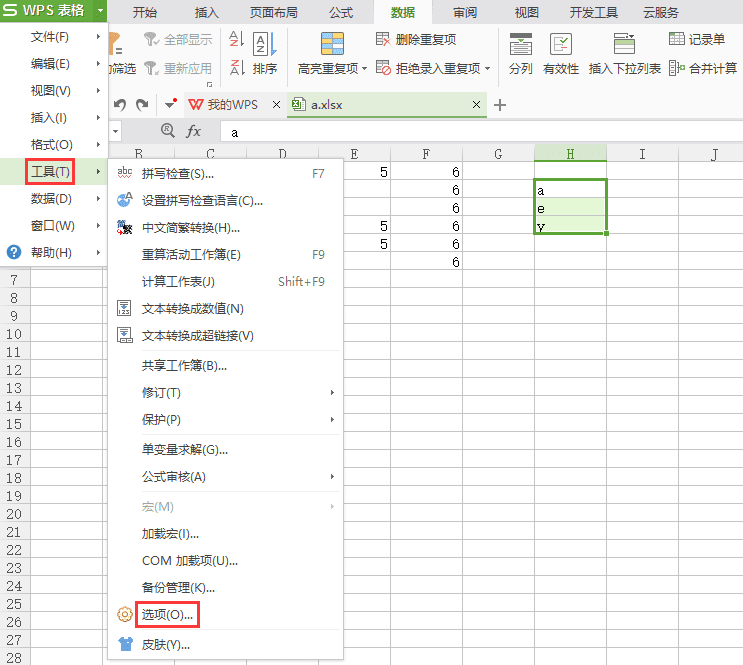Image resolution: width=743 pixels, height=665 pixels.
Task: Switch to the 公式 ribbon tab
Action: pos(341,12)
